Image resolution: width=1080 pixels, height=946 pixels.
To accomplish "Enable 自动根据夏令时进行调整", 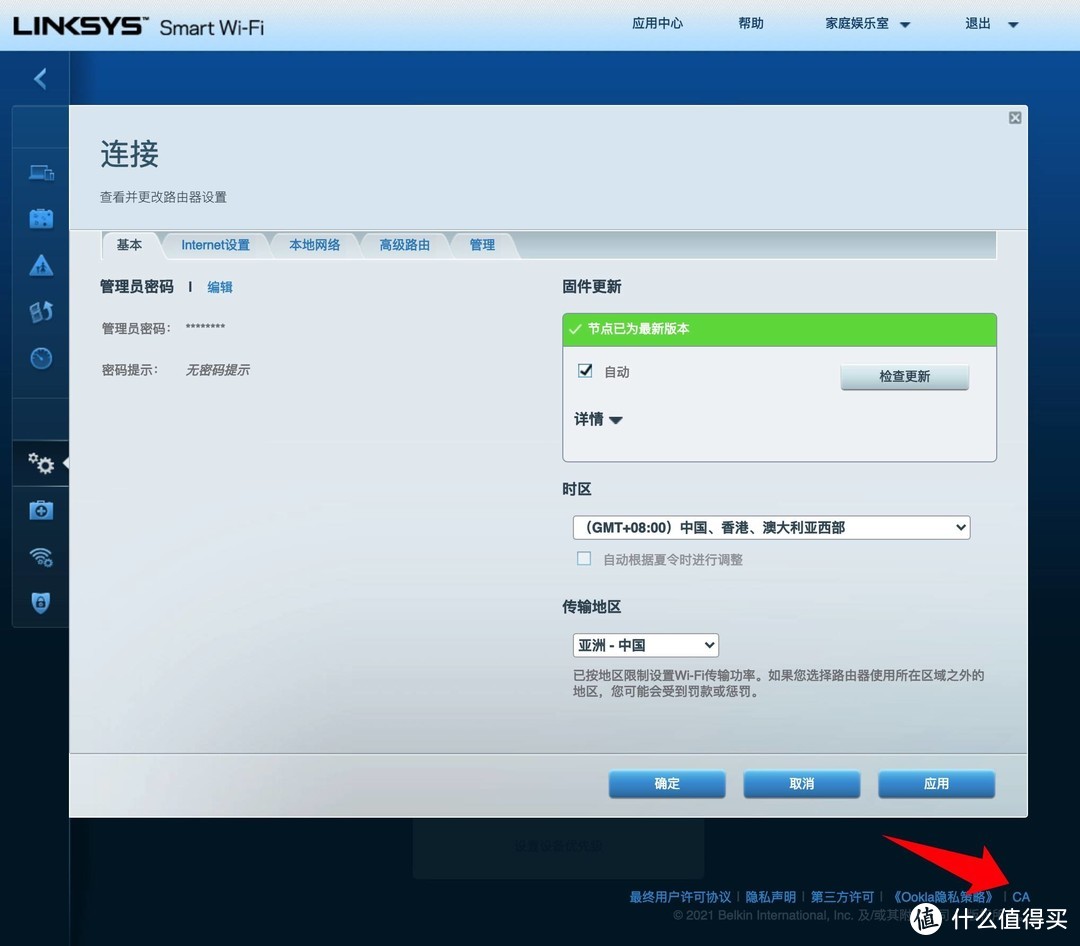I will pos(584,558).
